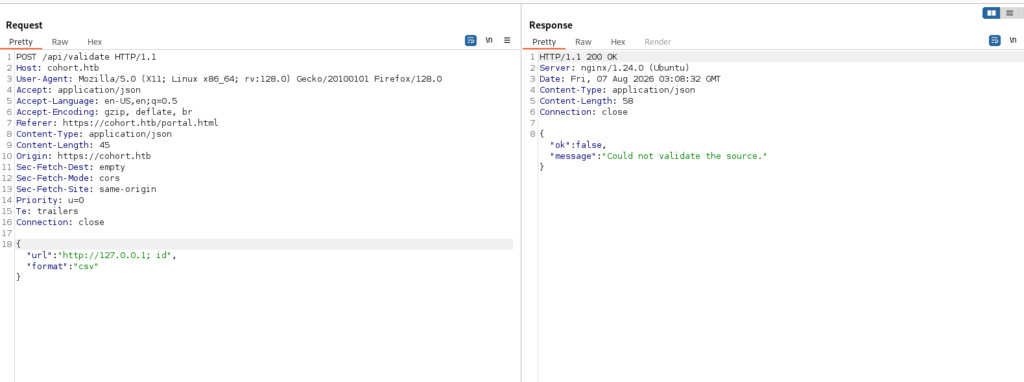Click the Request panel title
This screenshot has height=382, width=1024.
(x=24, y=25)
